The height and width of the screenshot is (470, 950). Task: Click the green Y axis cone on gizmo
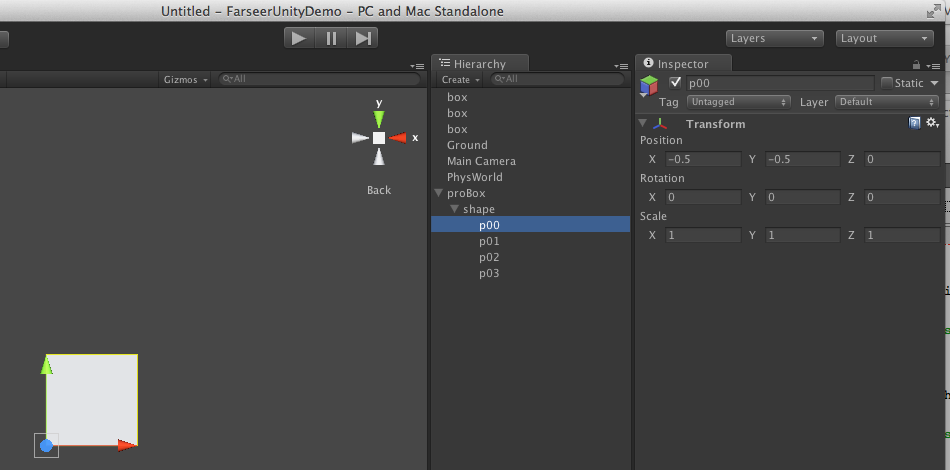(379, 118)
